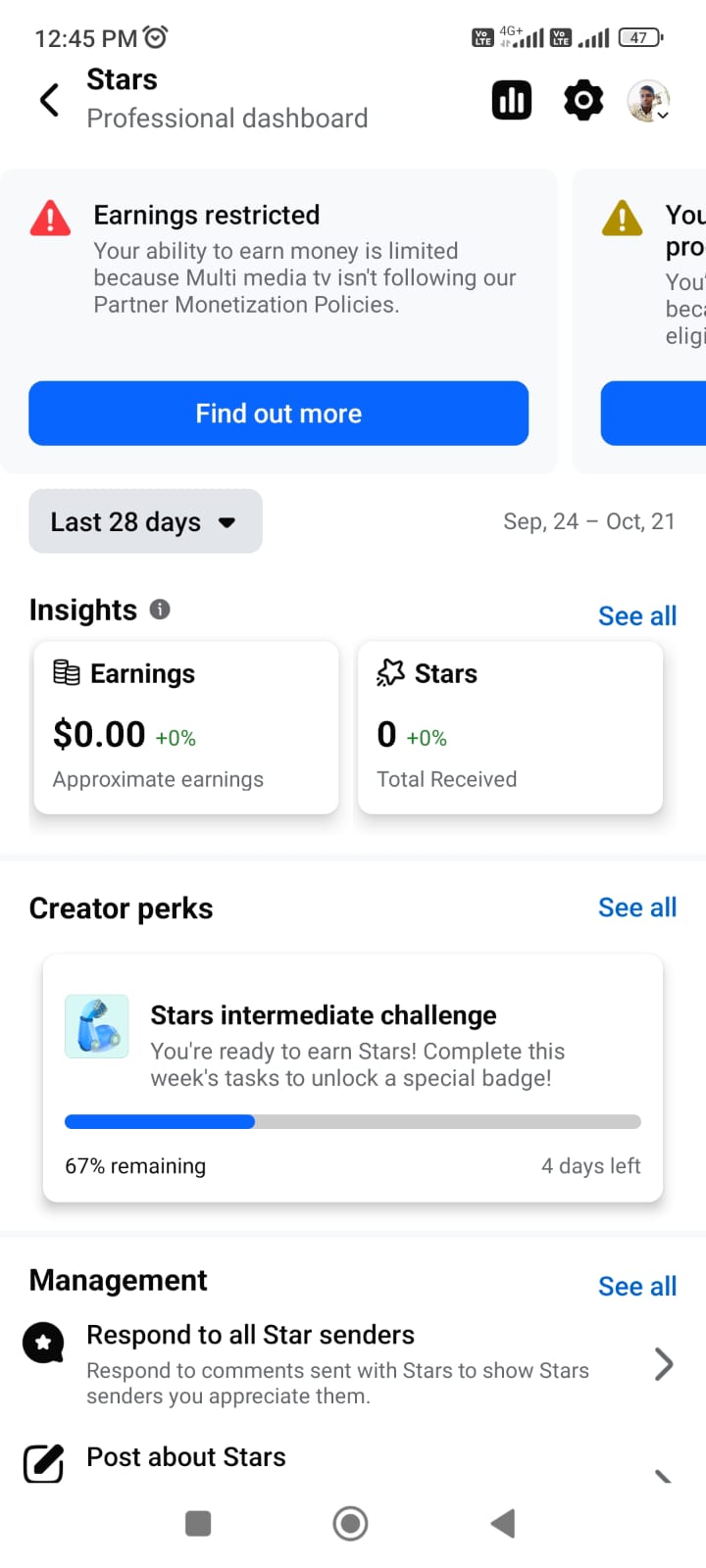Click the Find out more button

point(278,414)
